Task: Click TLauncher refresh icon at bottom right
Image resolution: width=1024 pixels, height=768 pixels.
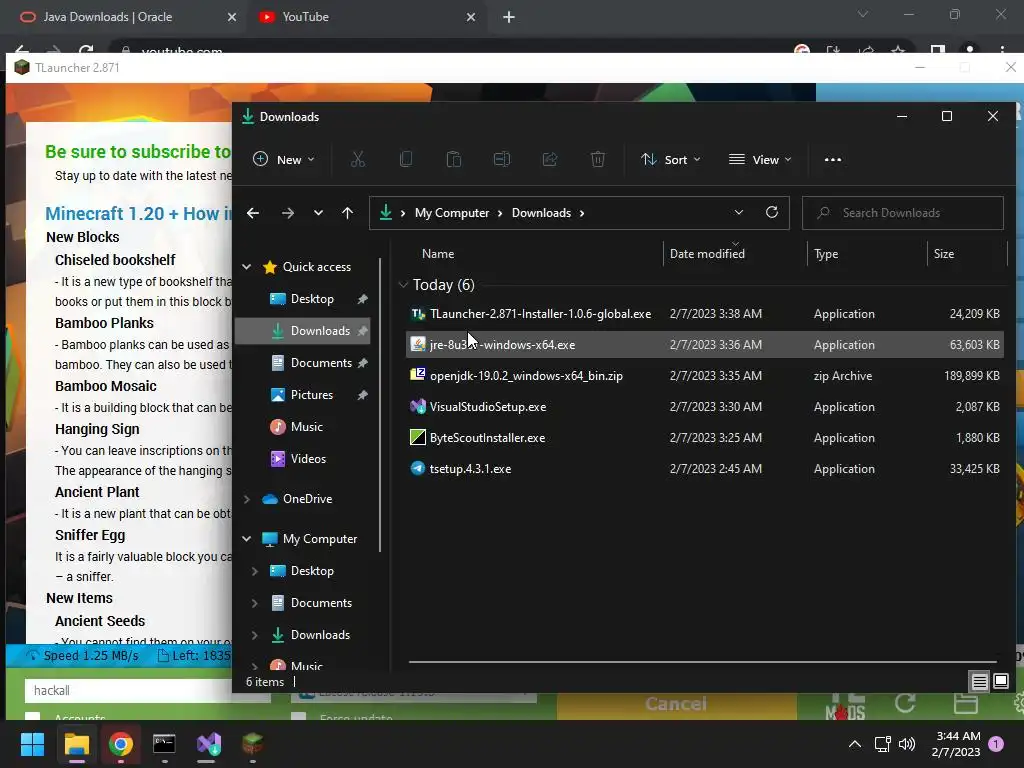Action: pos(905,704)
